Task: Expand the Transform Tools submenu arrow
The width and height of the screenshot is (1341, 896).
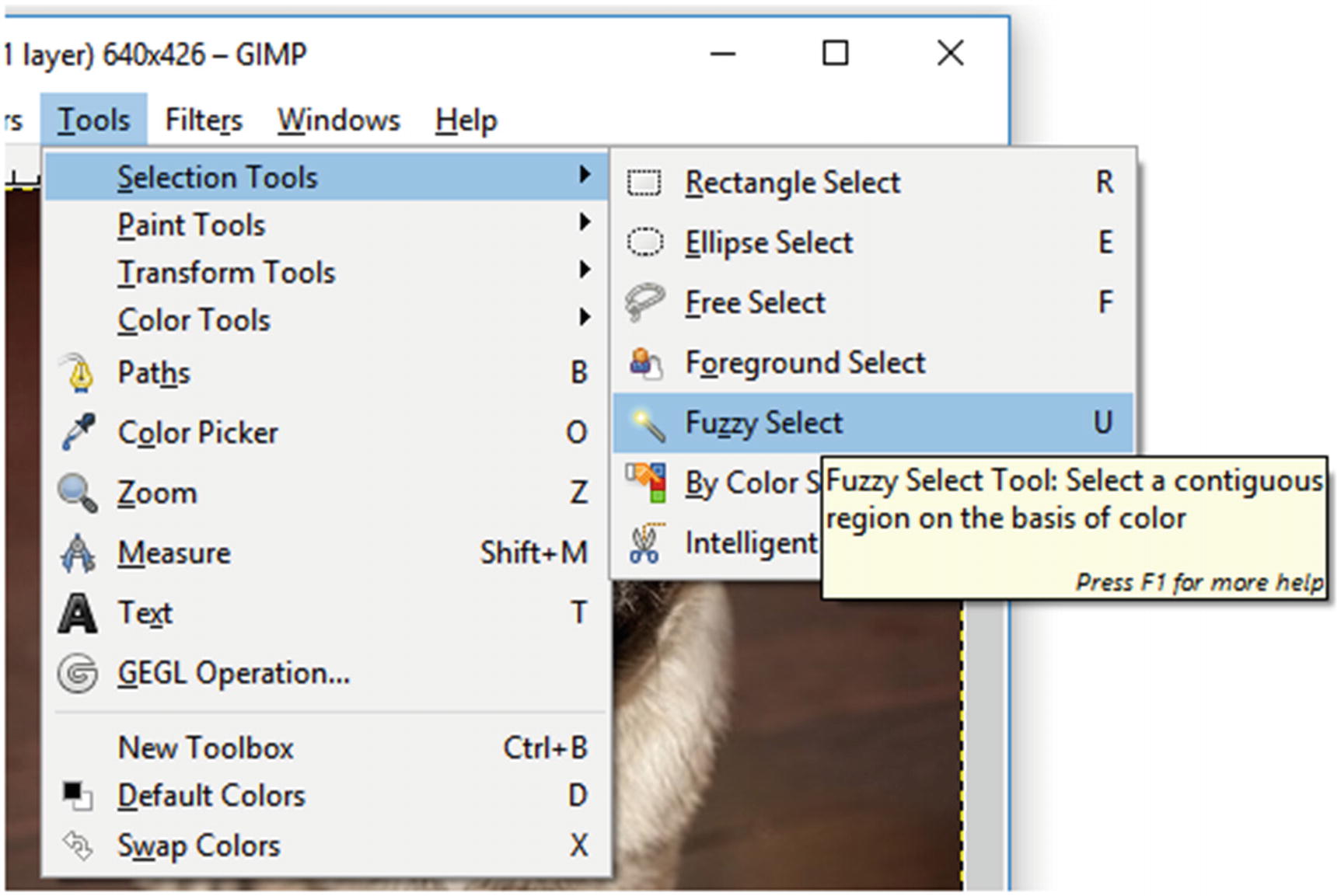Action: pyautogui.click(x=585, y=270)
